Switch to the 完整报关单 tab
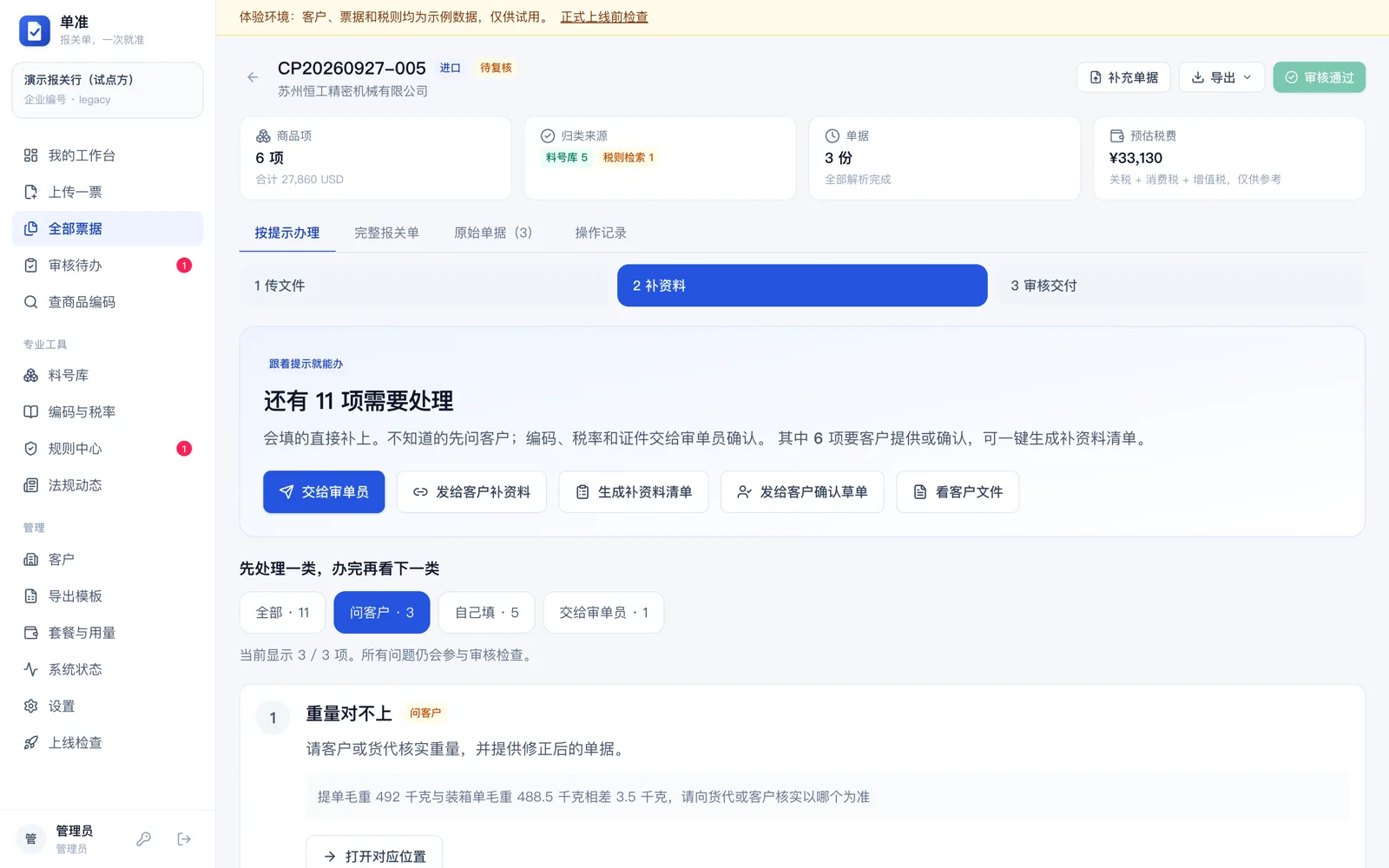The image size is (1389, 868). [x=386, y=233]
